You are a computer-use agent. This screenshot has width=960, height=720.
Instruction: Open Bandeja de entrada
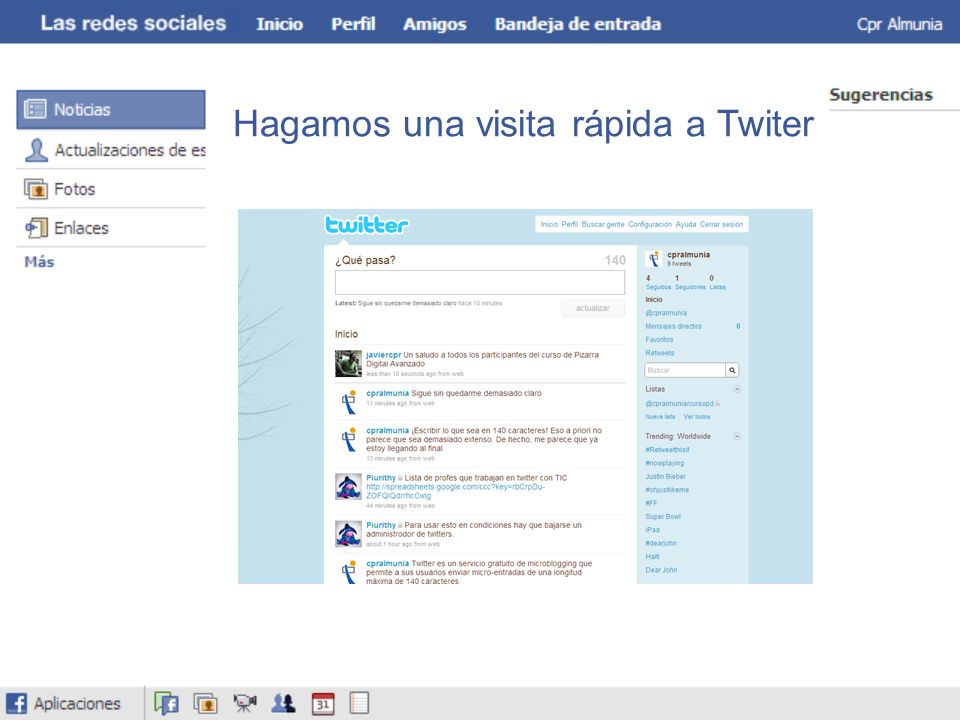tap(578, 24)
